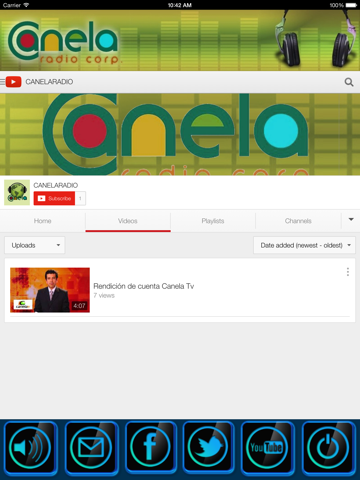Viewport: 360px width, 480px height.
Task: Switch to the Home tab
Action: tap(43, 221)
